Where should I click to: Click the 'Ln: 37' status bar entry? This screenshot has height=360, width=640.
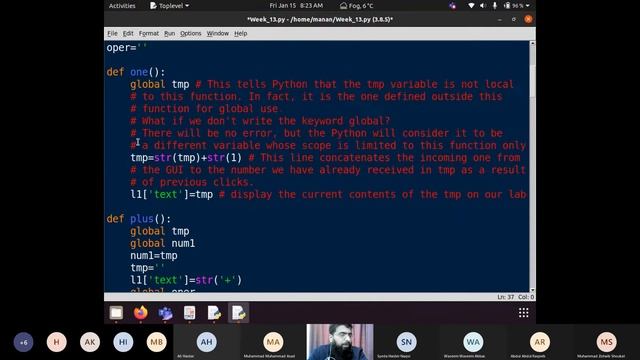click(x=506, y=297)
